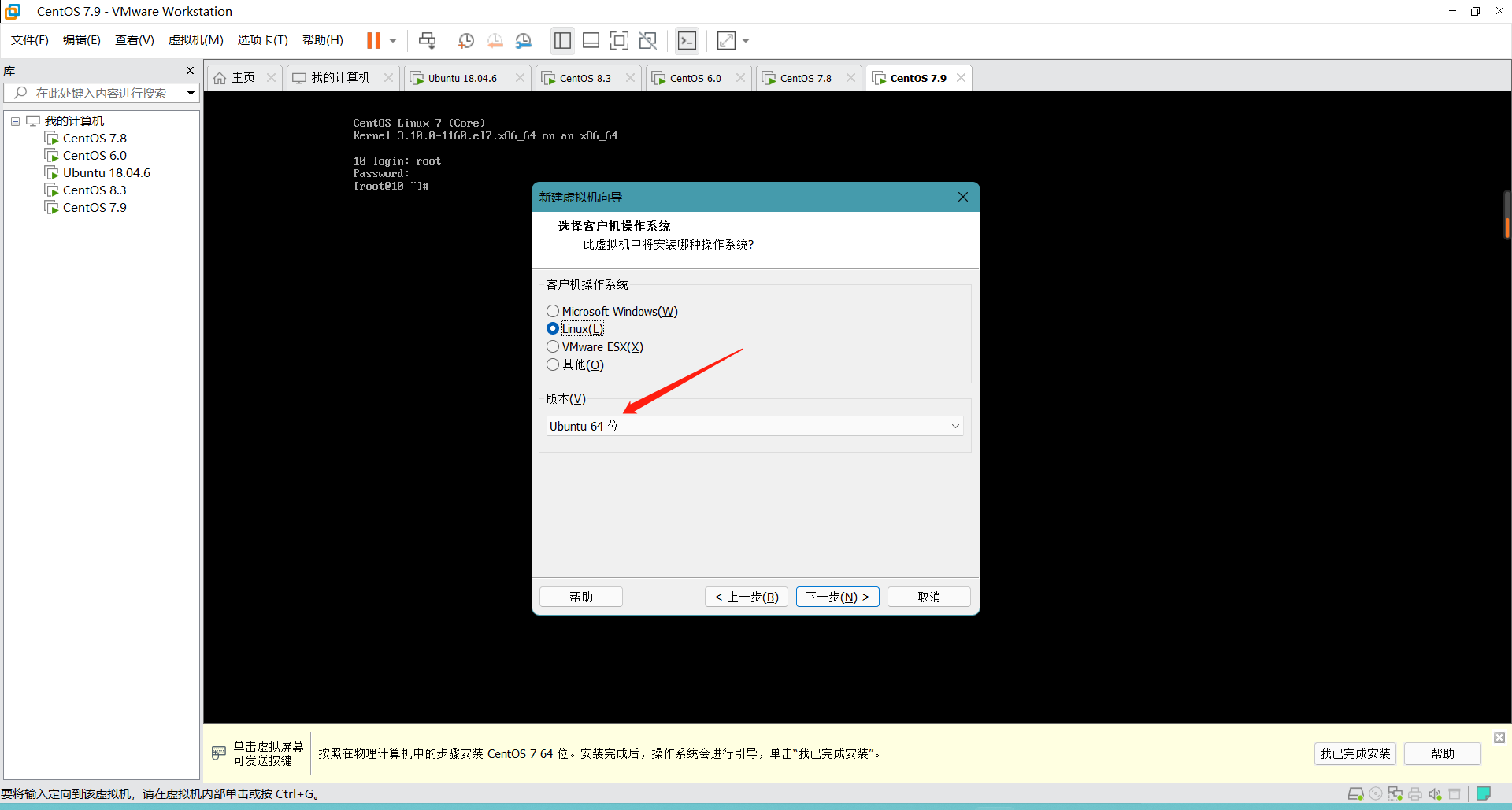Click the library search input field

[x=101, y=93]
